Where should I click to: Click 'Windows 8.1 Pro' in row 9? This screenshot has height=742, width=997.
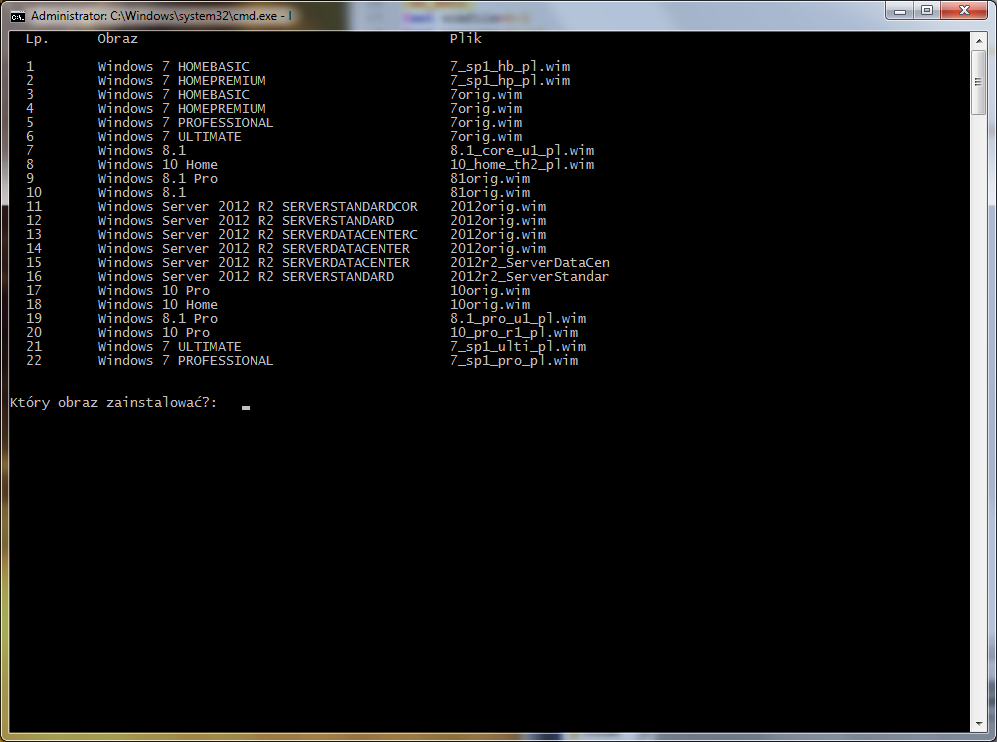(158, 179)
